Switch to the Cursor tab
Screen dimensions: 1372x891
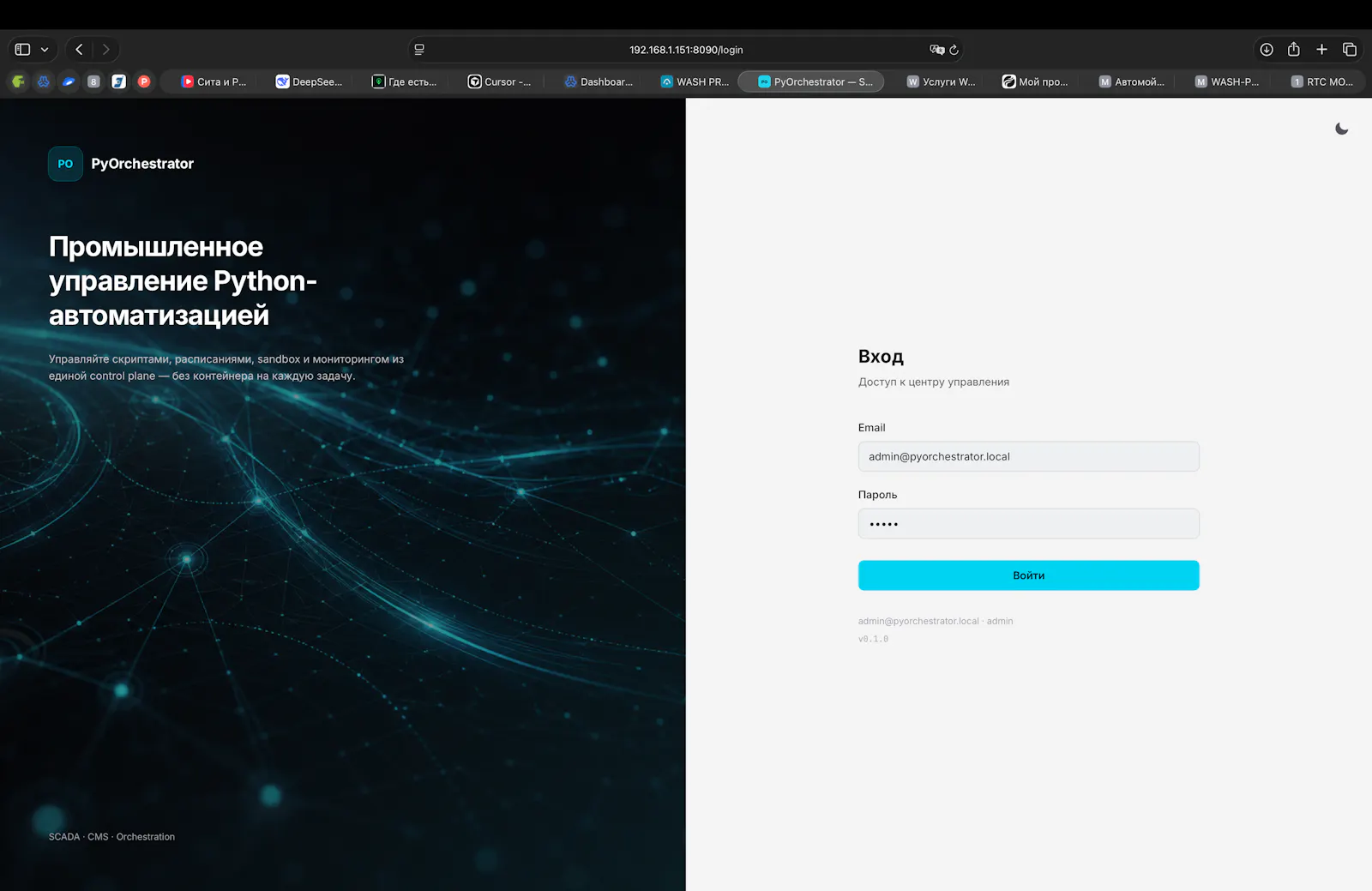pyautogui.click(x=500, y=81)
